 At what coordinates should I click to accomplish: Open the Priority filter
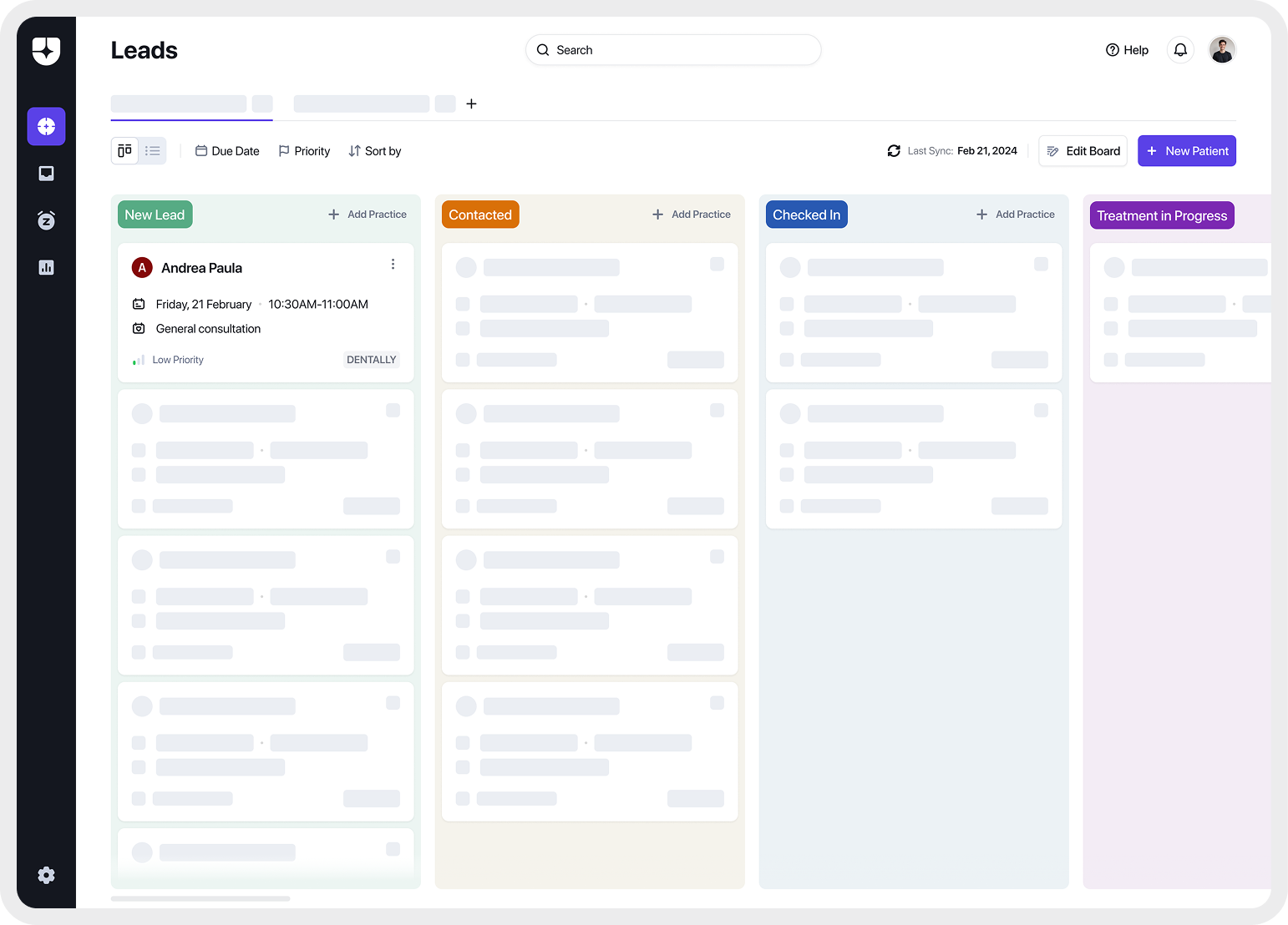304,151
